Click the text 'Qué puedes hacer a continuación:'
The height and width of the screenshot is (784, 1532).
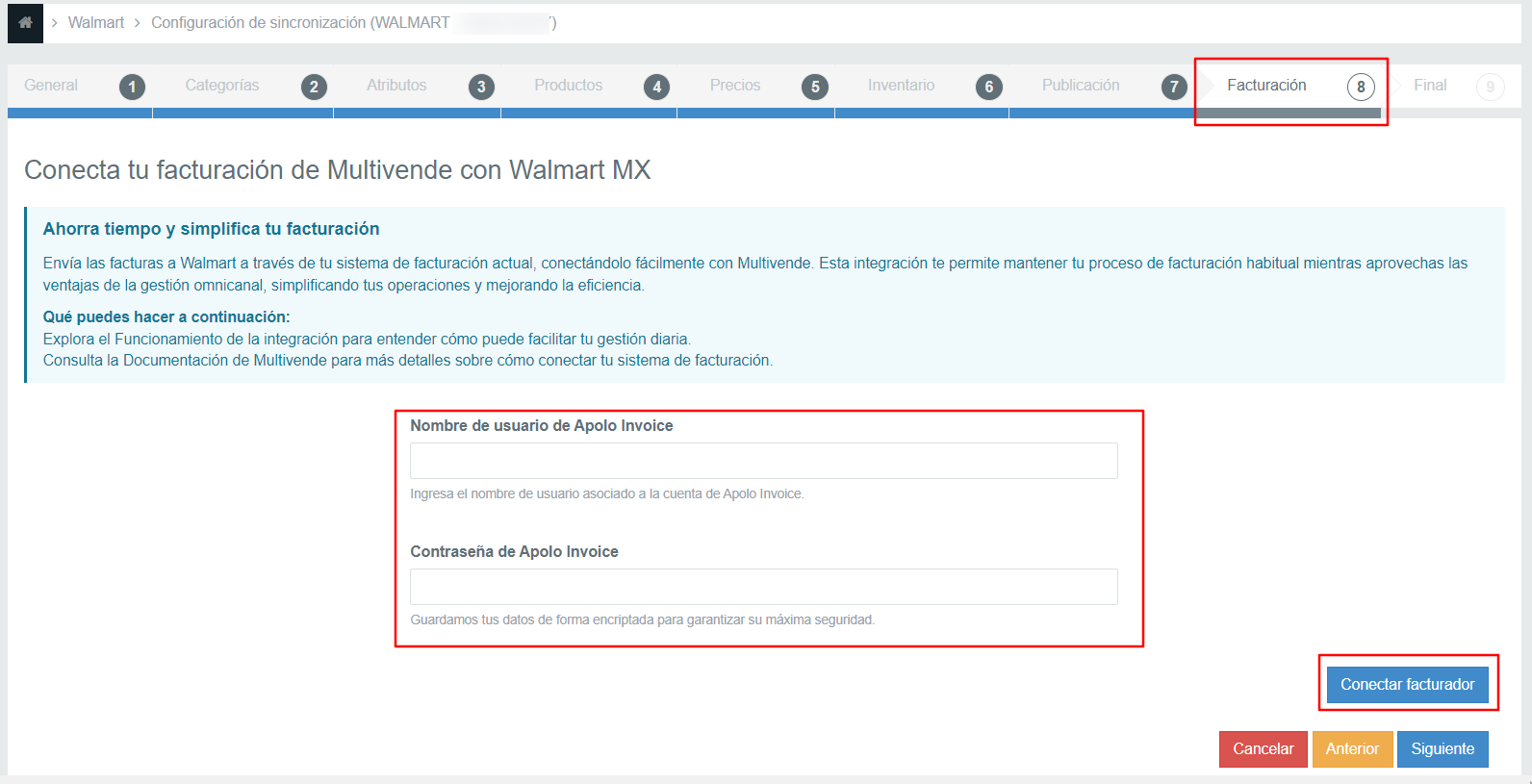point(166,316)
